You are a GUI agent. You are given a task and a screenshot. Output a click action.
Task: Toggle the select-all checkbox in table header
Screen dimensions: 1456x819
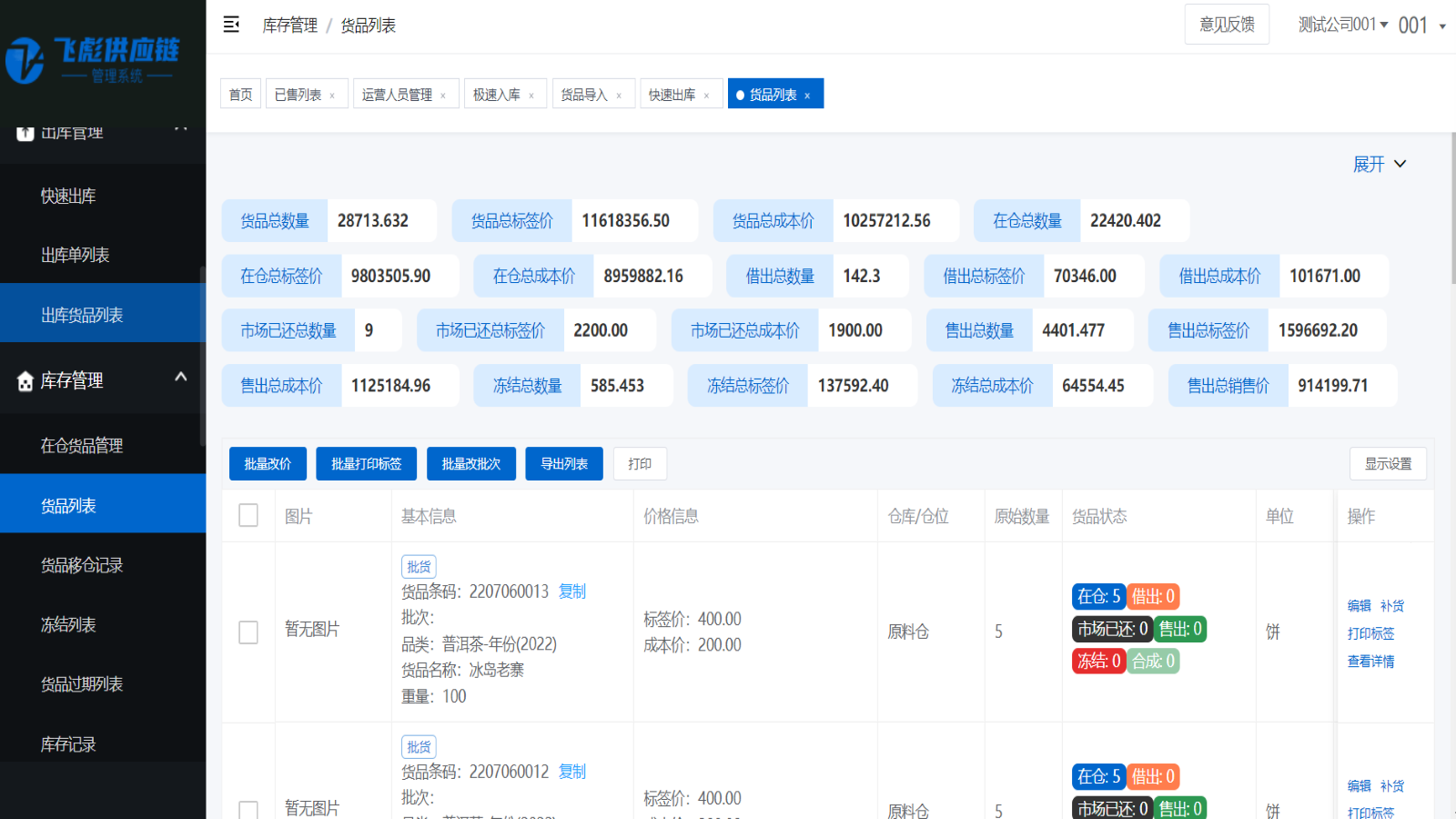point(248,516)
